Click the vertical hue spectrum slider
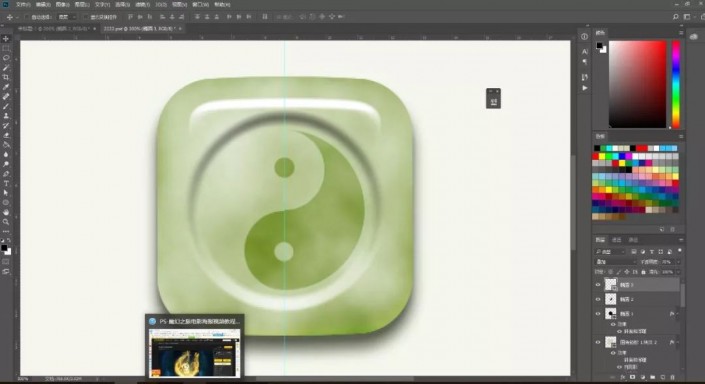 [676, 84]
